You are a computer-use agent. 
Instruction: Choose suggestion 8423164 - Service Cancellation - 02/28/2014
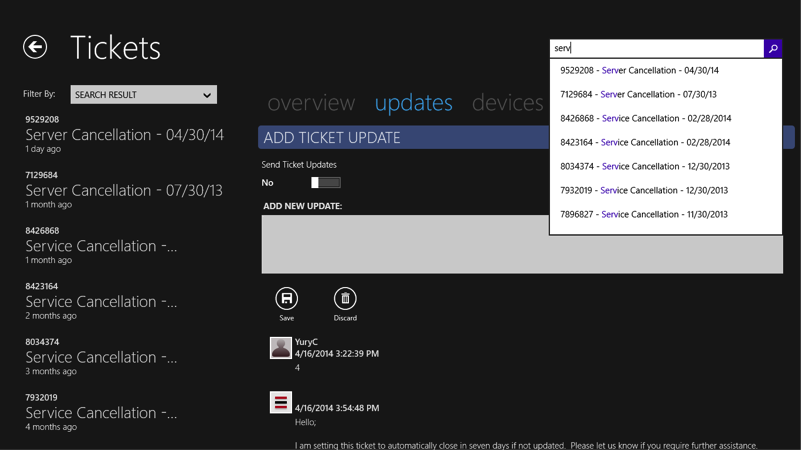[x=666, y=143]
